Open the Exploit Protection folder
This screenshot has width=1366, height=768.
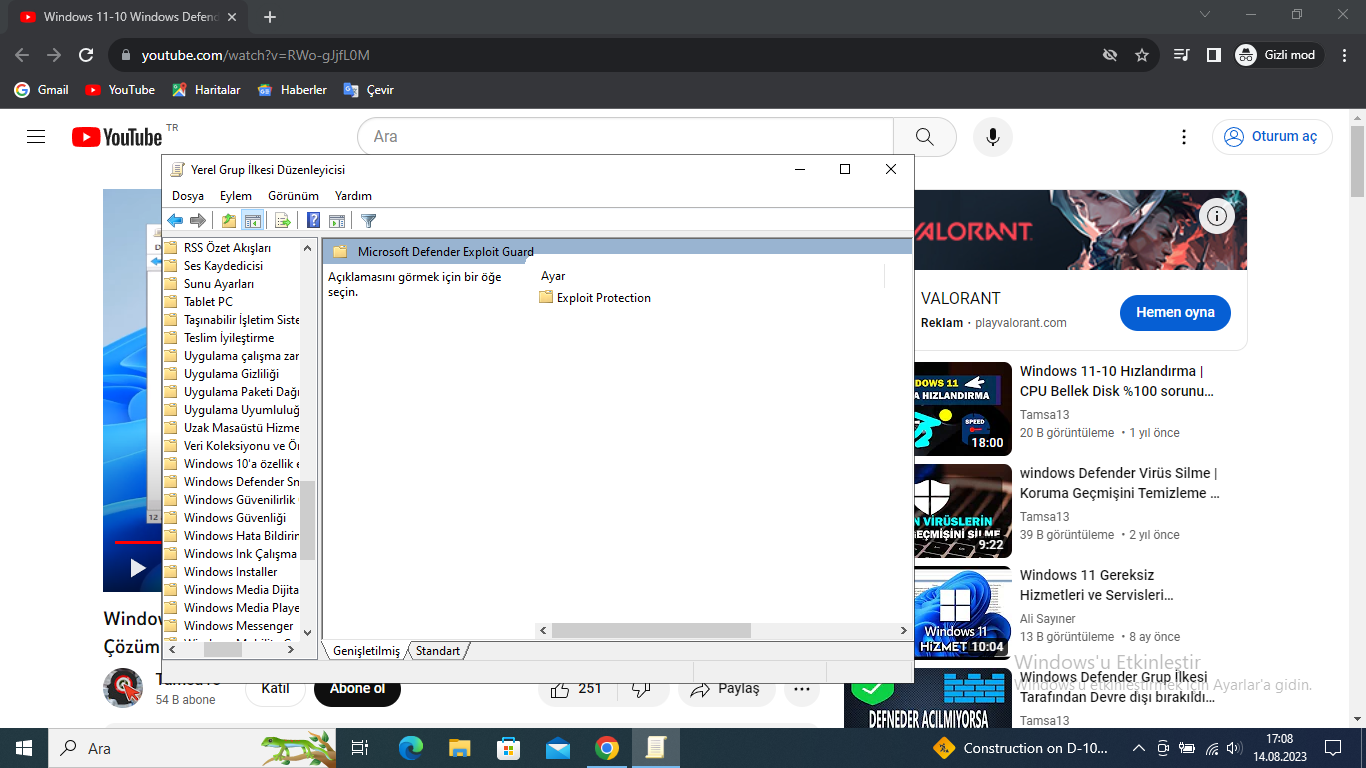pos(595,298)
